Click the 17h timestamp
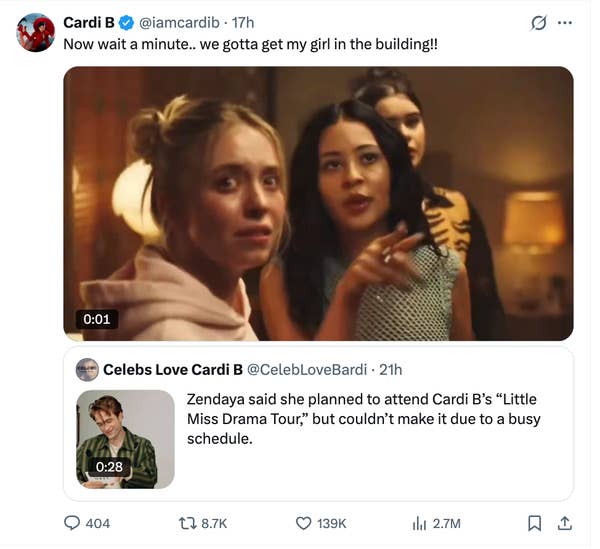The width and height of the screenshot is (600, 549). tap(244, 23)
